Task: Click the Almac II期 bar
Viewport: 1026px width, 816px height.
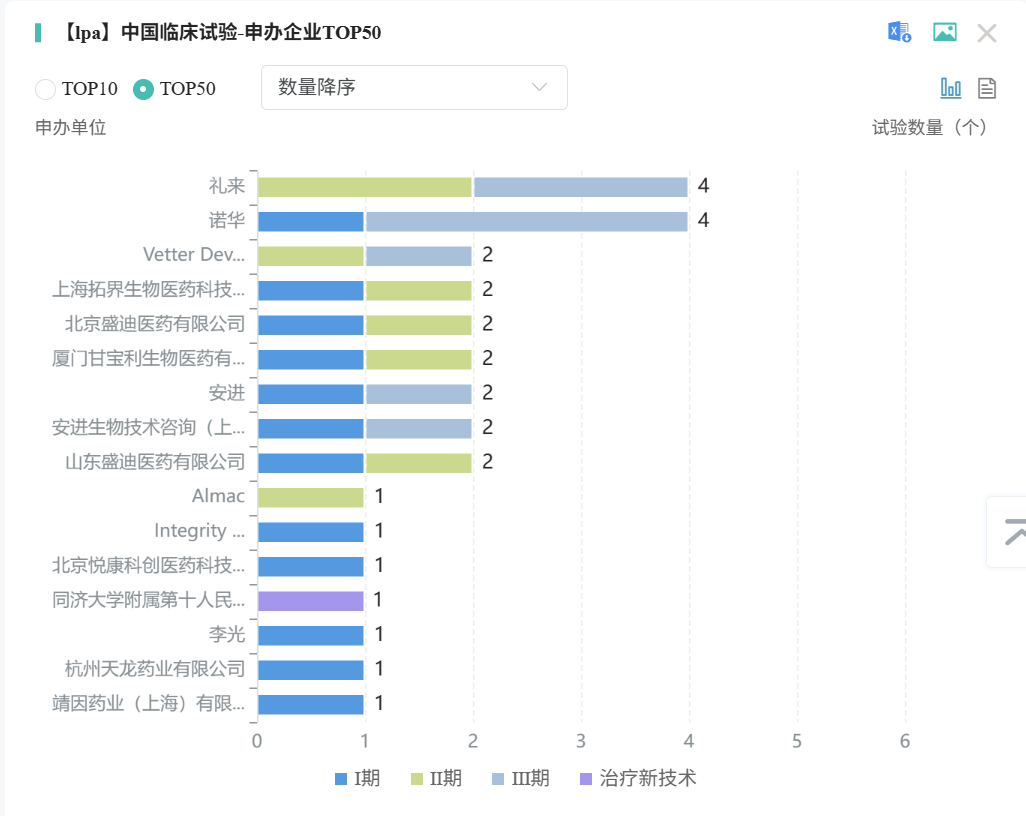Action: 311,497
